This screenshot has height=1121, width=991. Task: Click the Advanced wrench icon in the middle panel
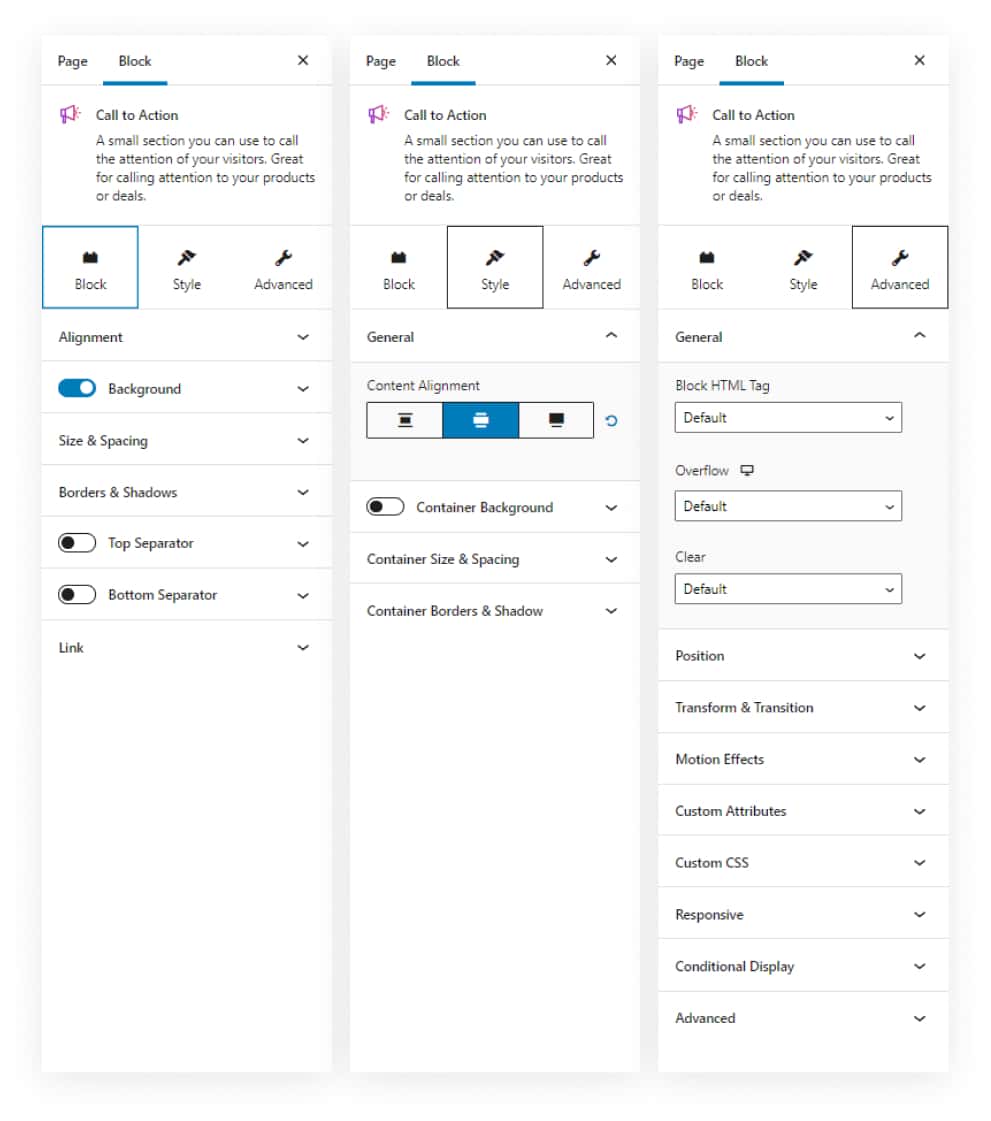coord(591,258)
